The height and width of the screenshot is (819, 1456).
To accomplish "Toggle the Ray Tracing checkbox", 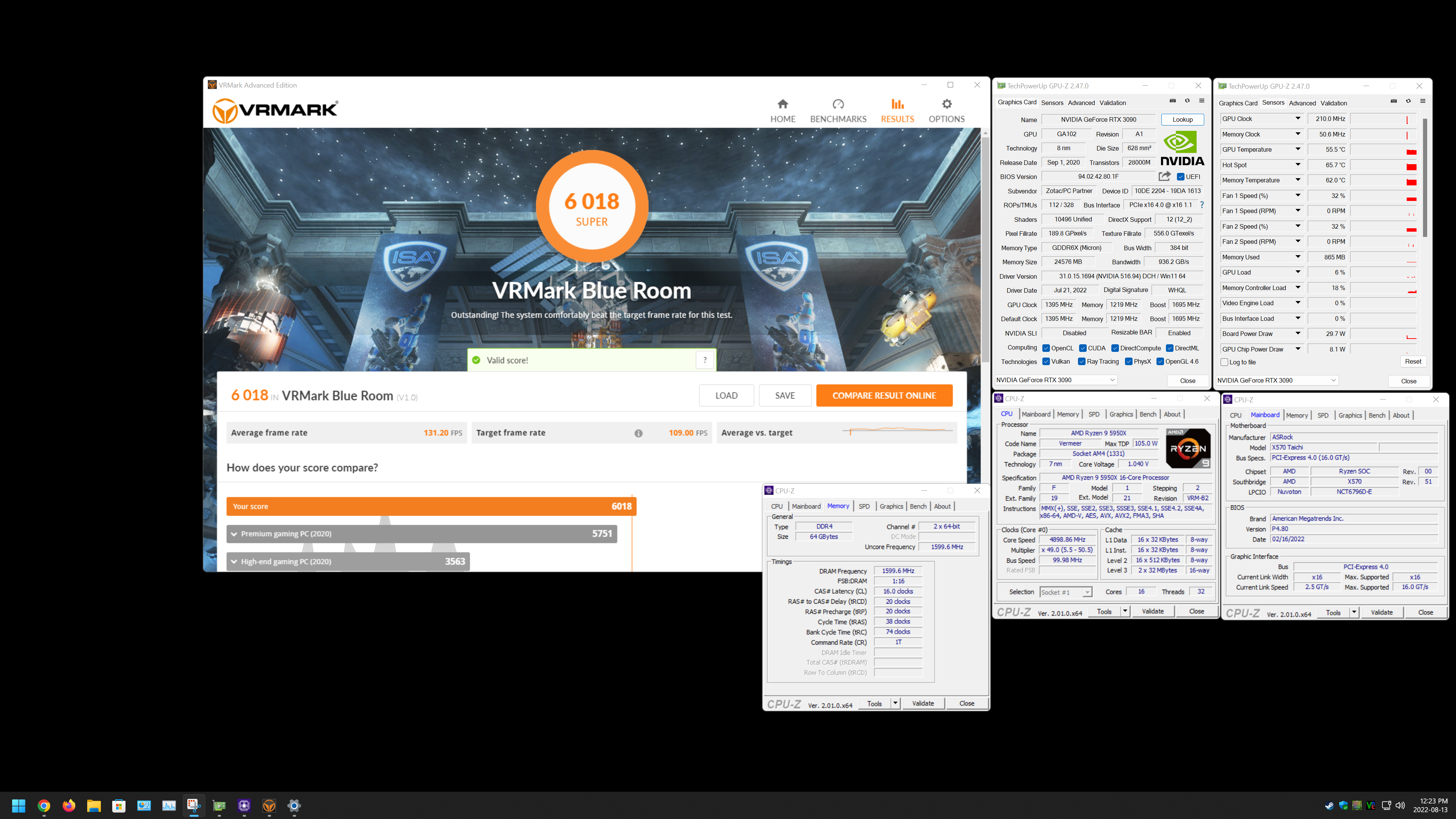I will (x=1082, y=362).
